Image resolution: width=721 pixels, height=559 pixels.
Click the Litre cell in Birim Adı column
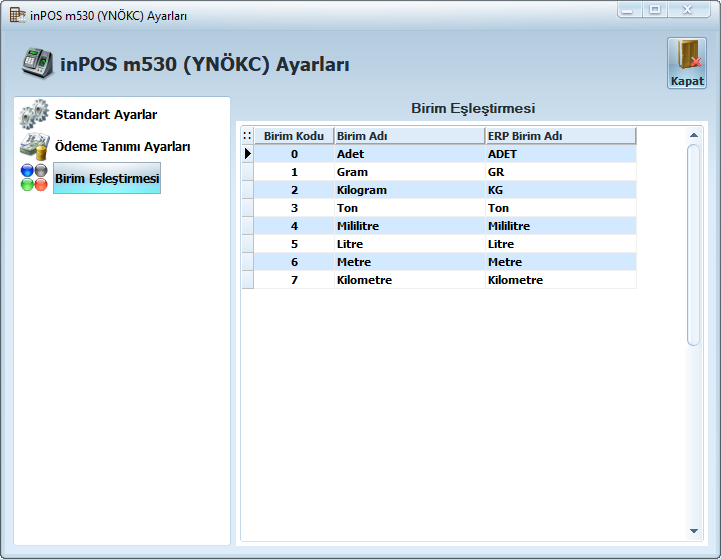(x=409, y=244)
